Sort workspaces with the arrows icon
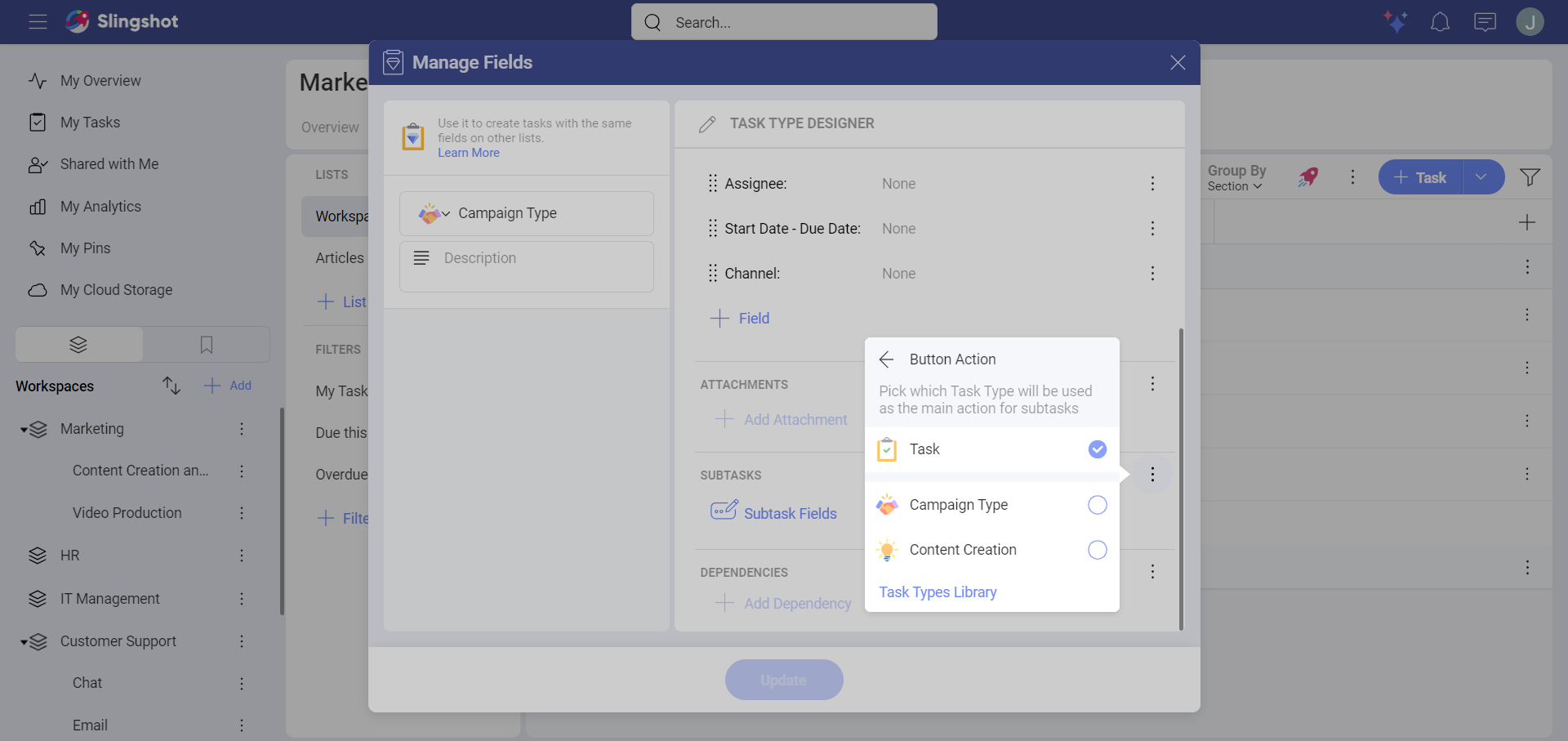This screenshot has width=1568, height=741. pyautogui.click(x=171, y=386)
